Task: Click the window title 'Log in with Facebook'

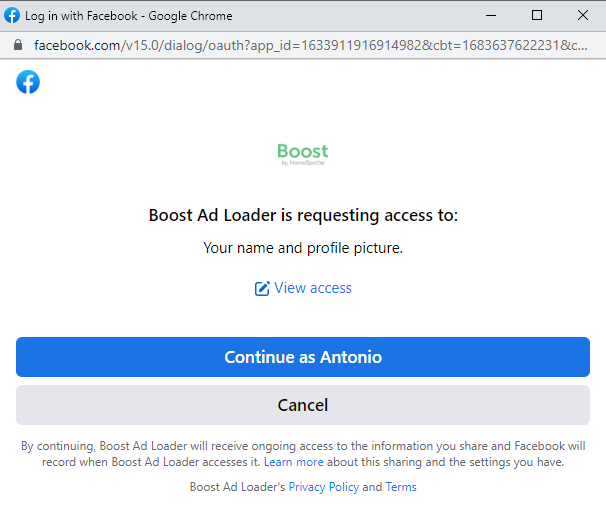Action: pyautogui.click(x=128, y=15)
